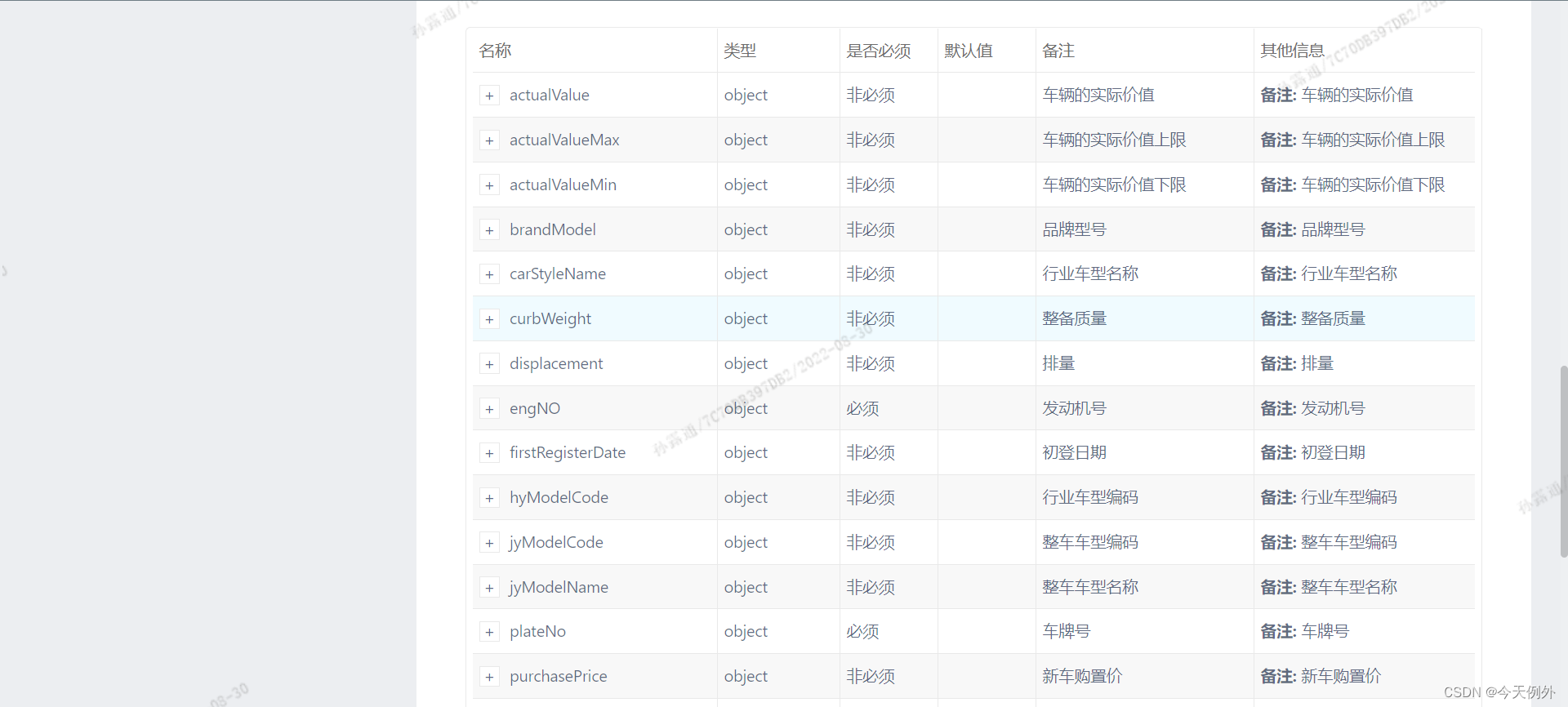Click the 默认值 column header
Viewport: 1568px width, 707px height.
tap(969, 51)
